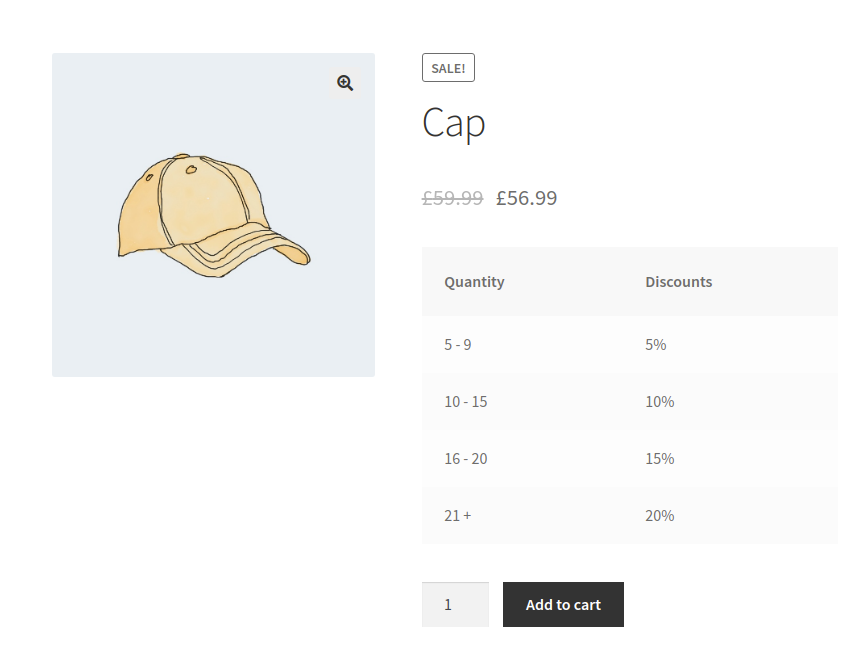Select the 21 + quantity cell
Image resolution: width=855 pixels, height=666 pixels.
(x=457, y=516)
